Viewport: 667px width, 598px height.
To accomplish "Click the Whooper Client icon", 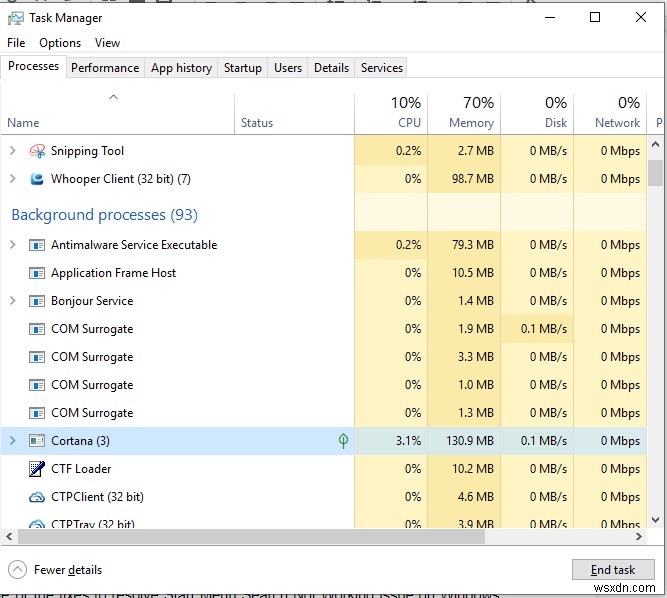I will (37, 179).
